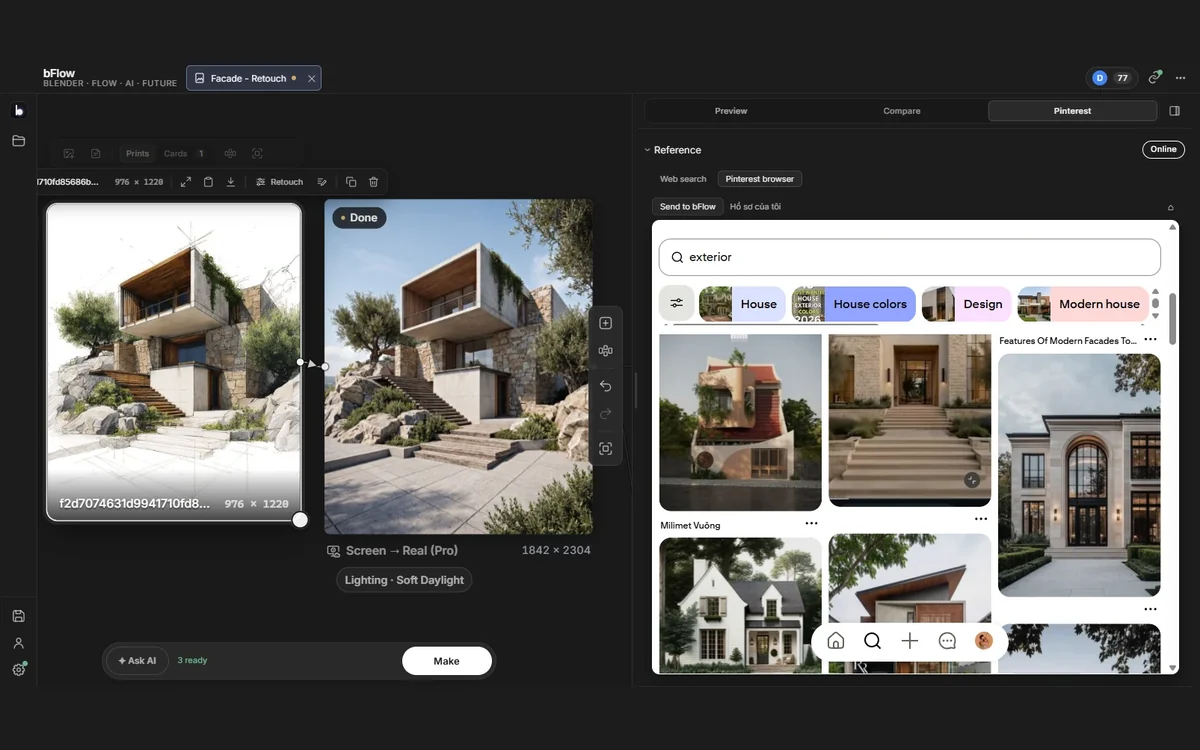This screenshot has width=1200, height=750.
Task: Select the Pinterest tab
Action: 1072,111
